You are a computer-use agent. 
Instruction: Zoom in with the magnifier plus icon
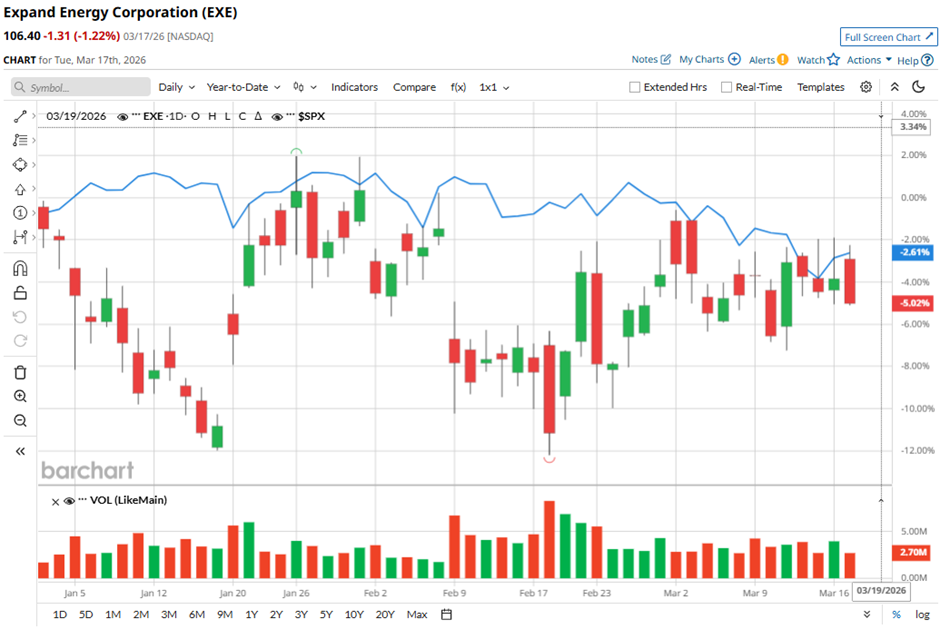click(20, 397)
